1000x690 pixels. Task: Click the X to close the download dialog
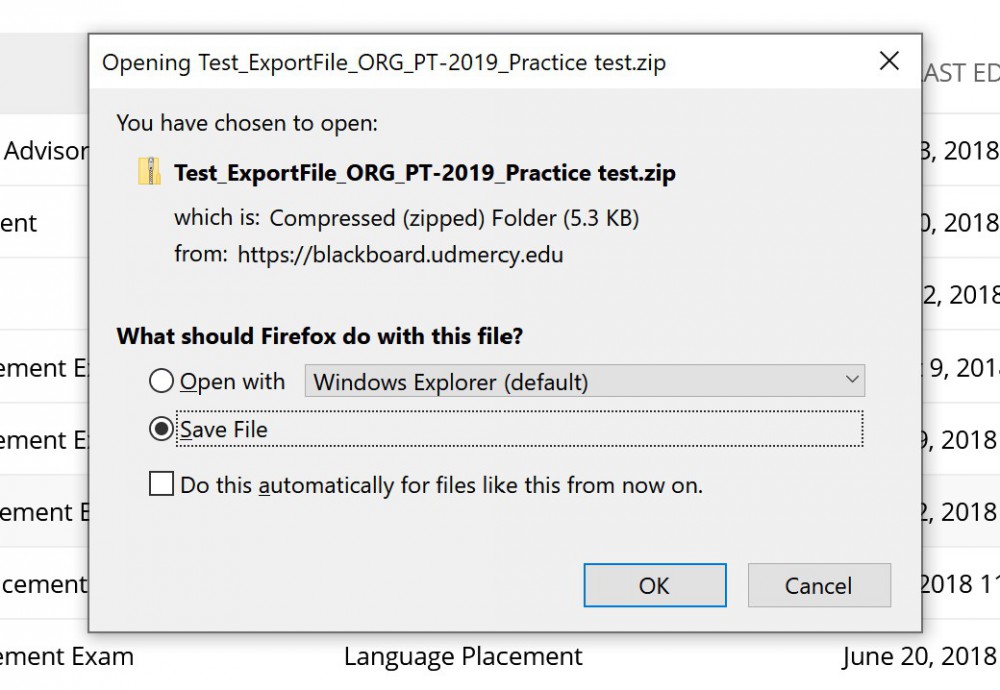coord(888,61)
